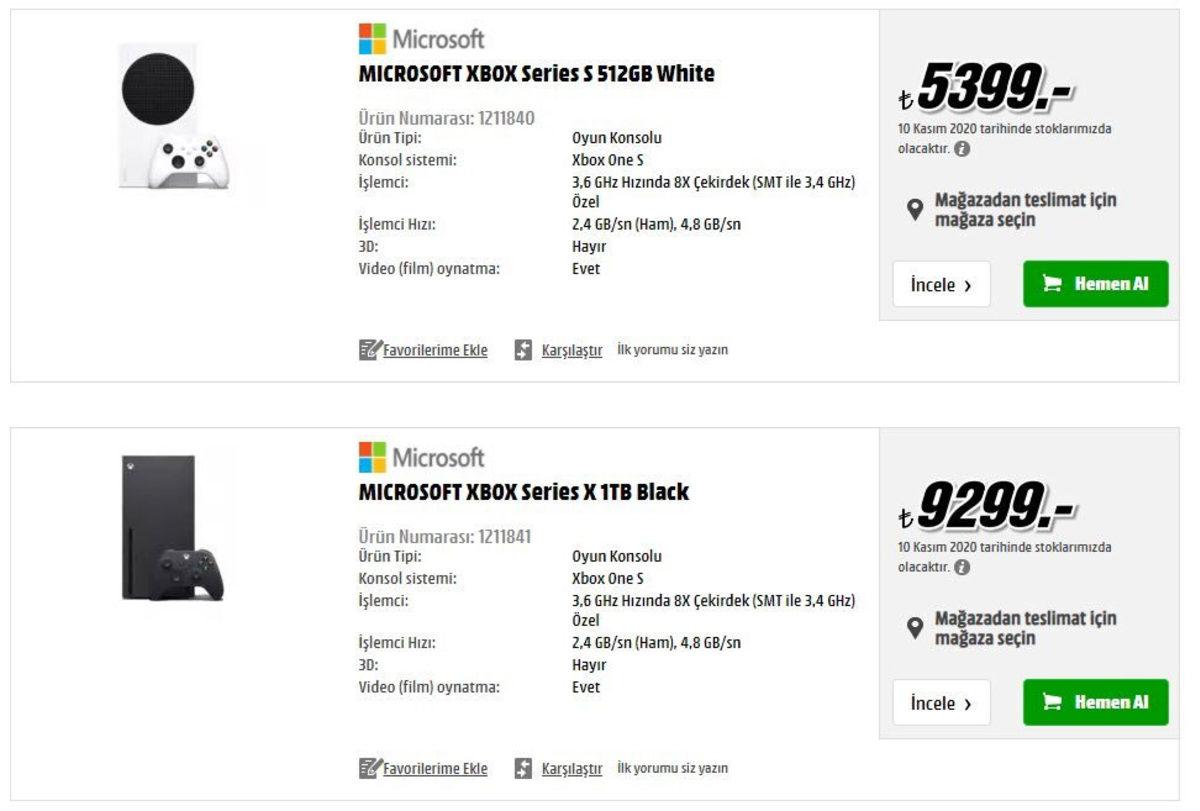This screenshot has height=811, width=1200.
Task: Open the info icon next to the Series S stock date
Action: [x=964, y=147]
